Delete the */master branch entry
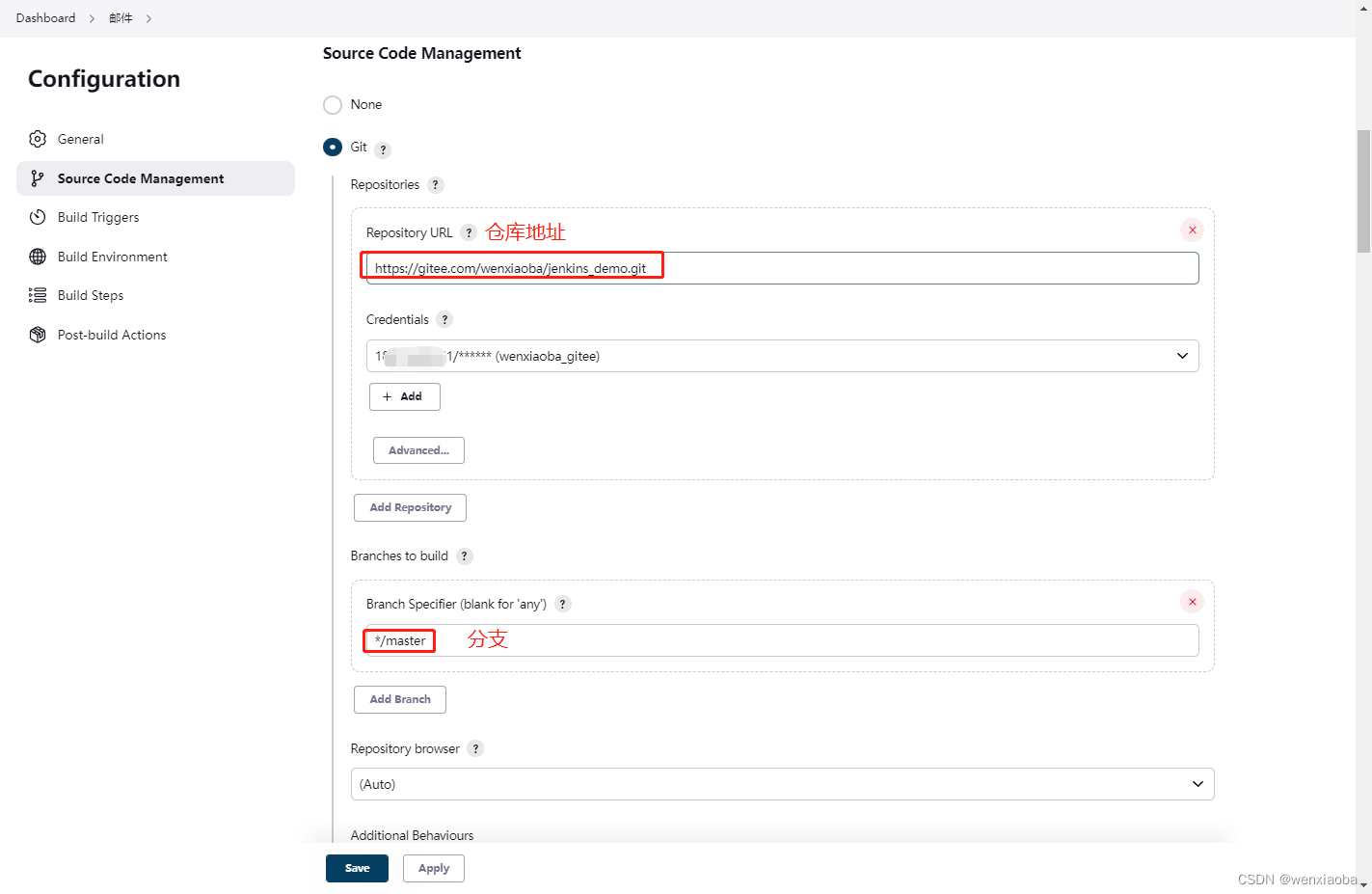1372x894 pixels. [1193, 602]
